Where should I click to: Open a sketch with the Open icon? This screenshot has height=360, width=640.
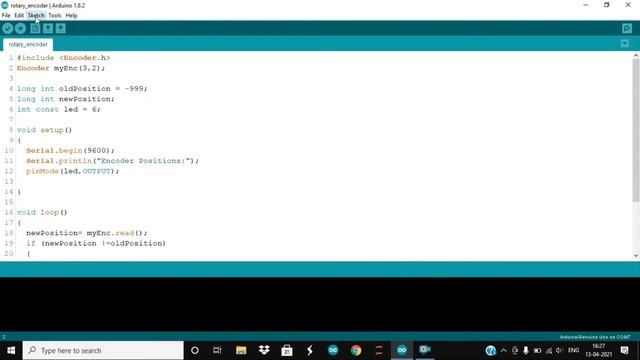pyautogui.click(x=48, y=28)
